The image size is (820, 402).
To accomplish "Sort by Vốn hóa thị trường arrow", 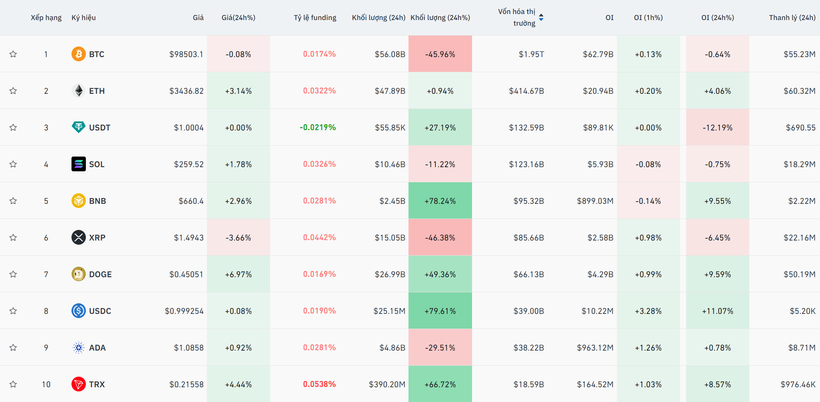I will (541, 17).
